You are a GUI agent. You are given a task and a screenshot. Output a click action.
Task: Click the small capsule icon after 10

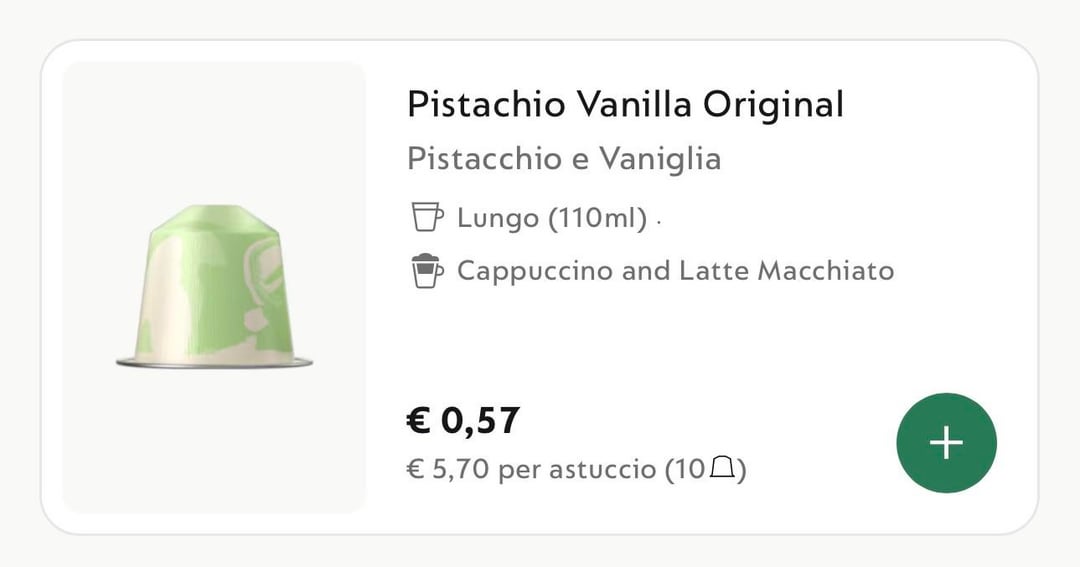coord(722,468)
